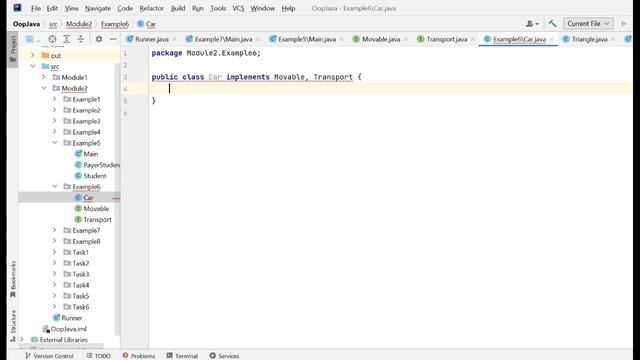Open the TODO tool window
The image size is (640, 360).
coord(99,356)
